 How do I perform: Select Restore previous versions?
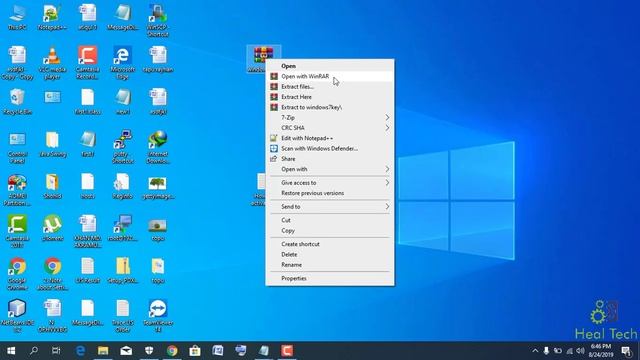pyautogui.click(x=330, y=193)
